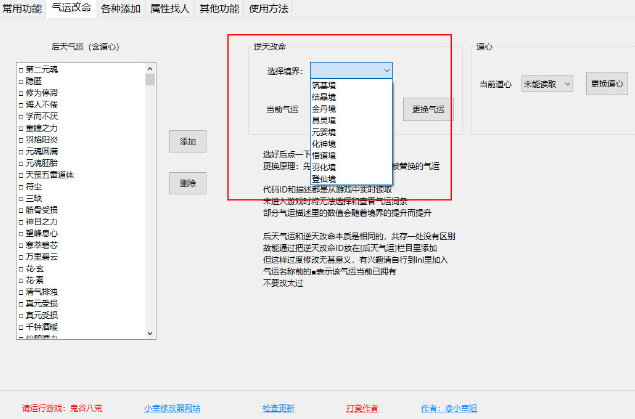This screenshot has height=419, width=635.
Task: Open the 小幸修改器网站 link
Action: pyautogui.click(x=171, y=408)
